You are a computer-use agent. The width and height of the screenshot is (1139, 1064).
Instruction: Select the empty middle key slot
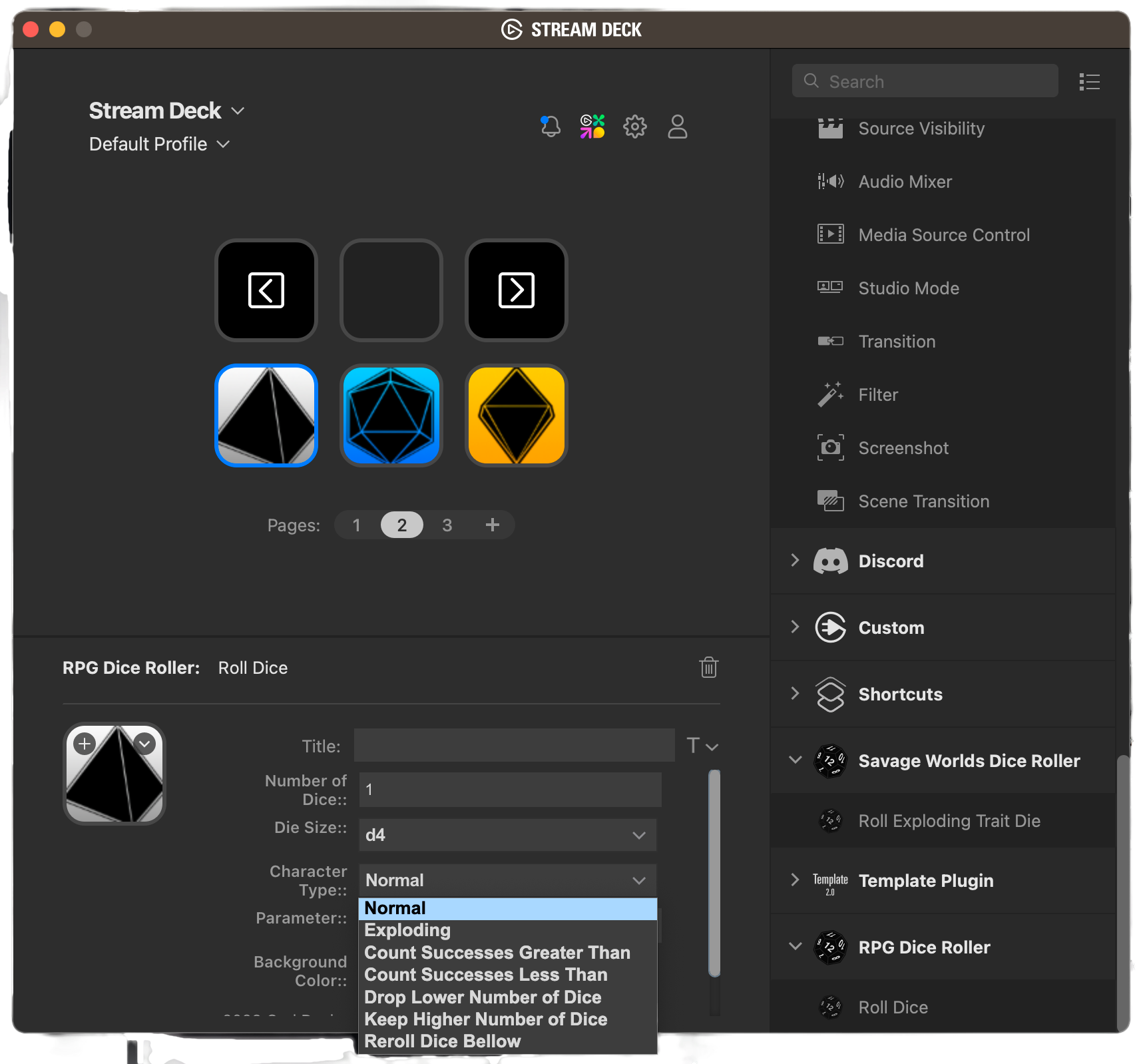pyautogui.click(x=391, y=290)
